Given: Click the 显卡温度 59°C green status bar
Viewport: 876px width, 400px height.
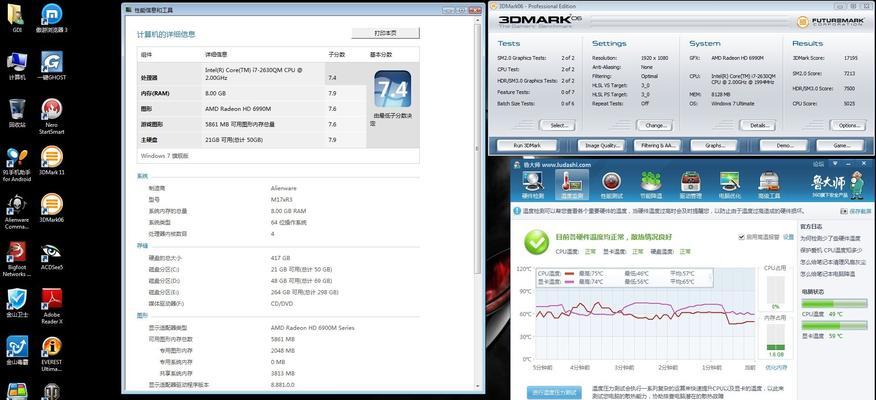Looking at the screenshot, I should (x=835, y=326).
